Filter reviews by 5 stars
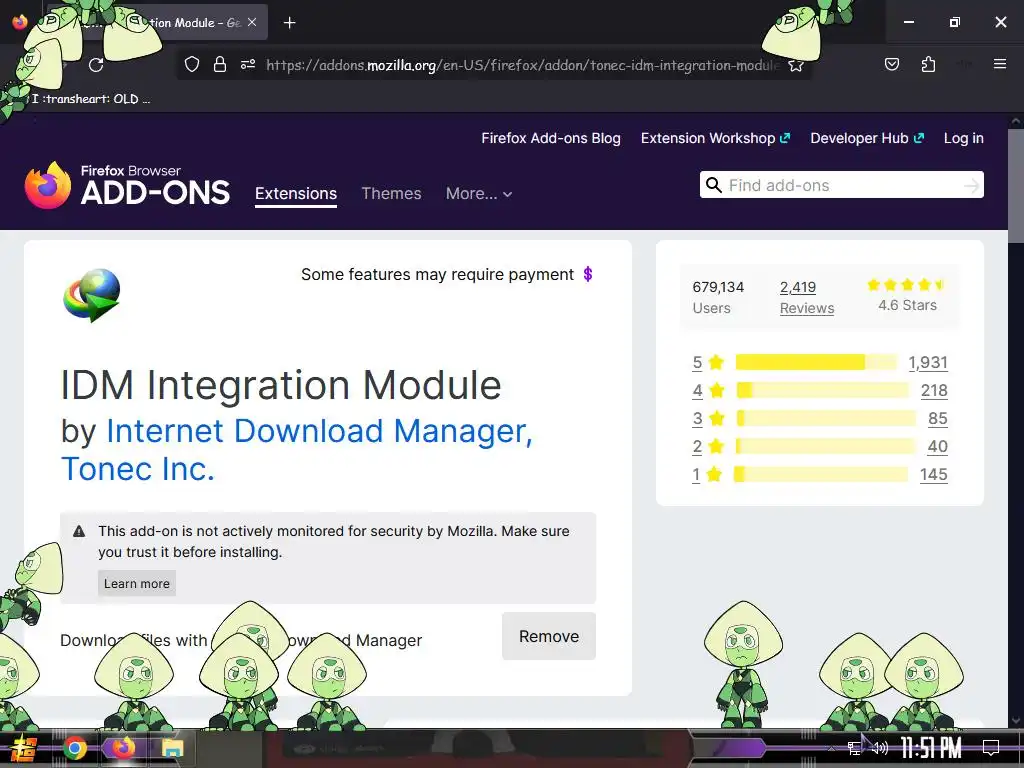This screenshot has height=768, width=1024. pos(708,362)
